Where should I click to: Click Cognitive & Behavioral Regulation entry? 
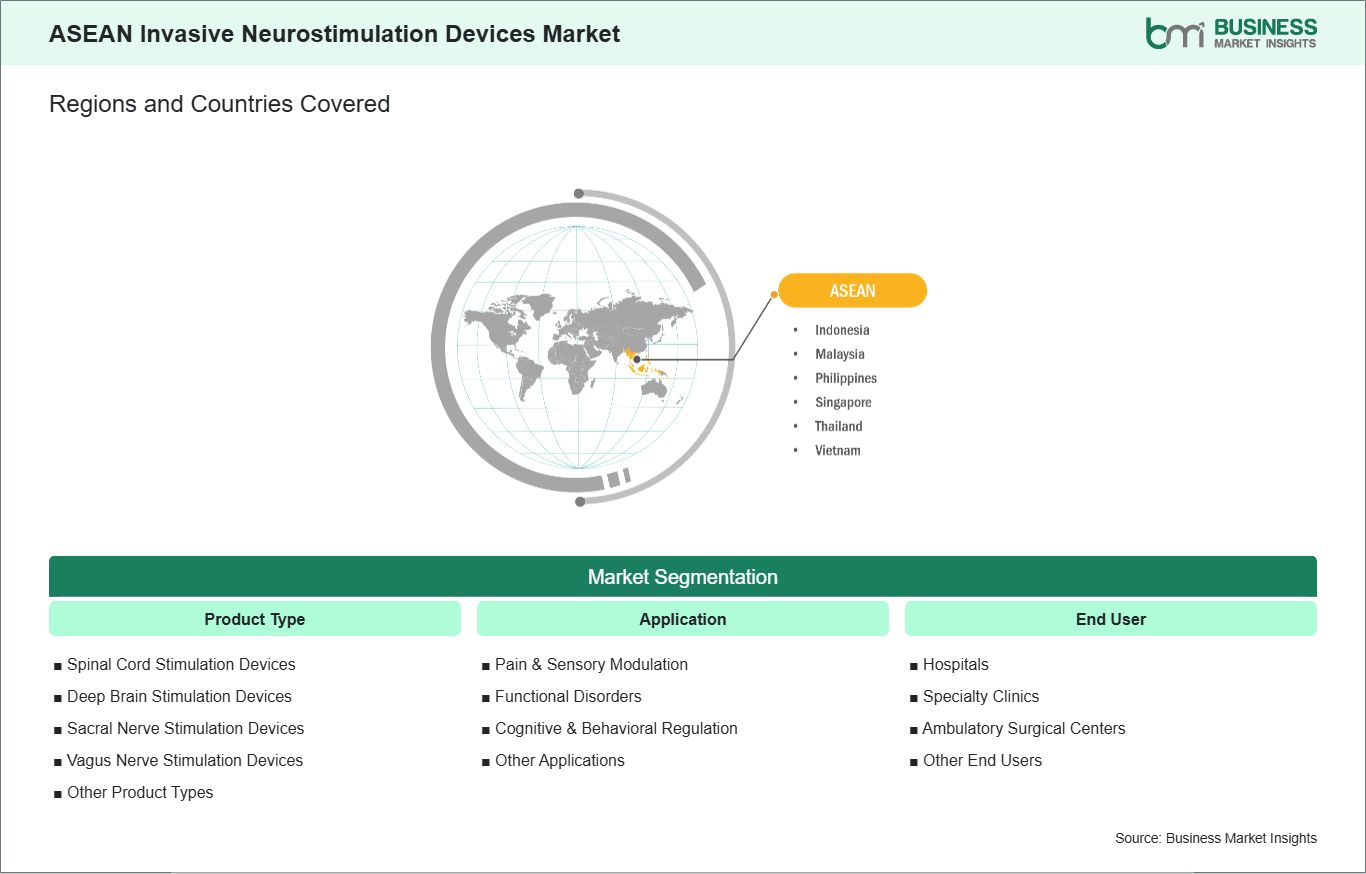click(x=616, y=728)
